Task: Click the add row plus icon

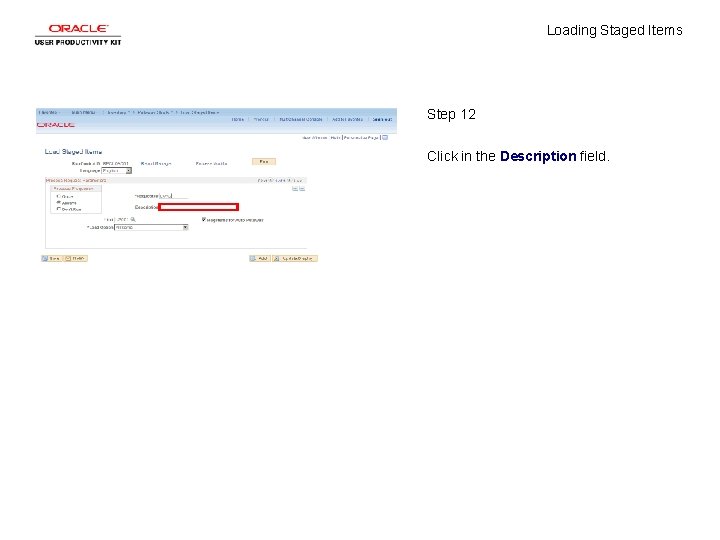Action: pyautogui.click(x=295, y=189)
